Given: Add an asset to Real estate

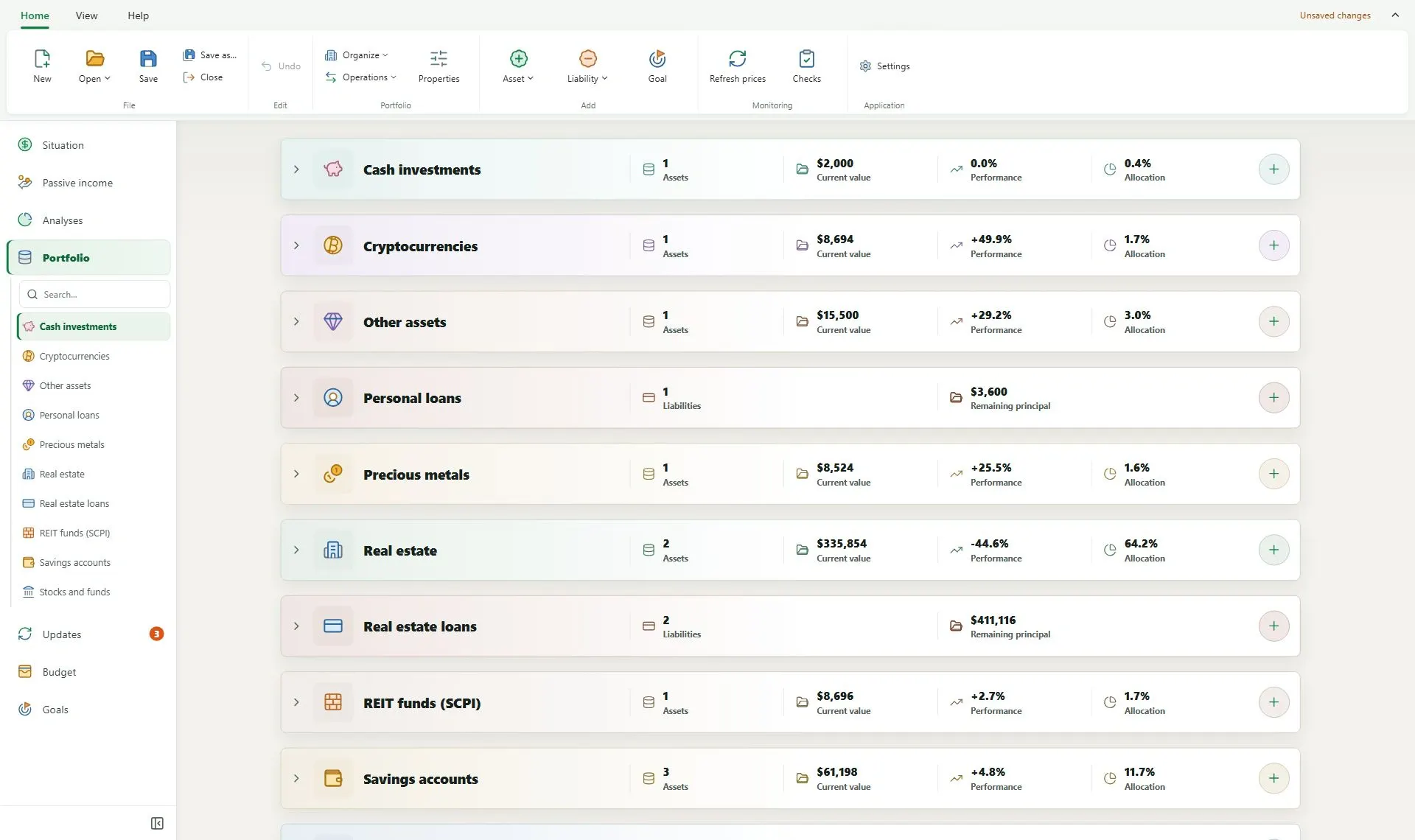Looking at the screenshot, I should point(1273,550).
